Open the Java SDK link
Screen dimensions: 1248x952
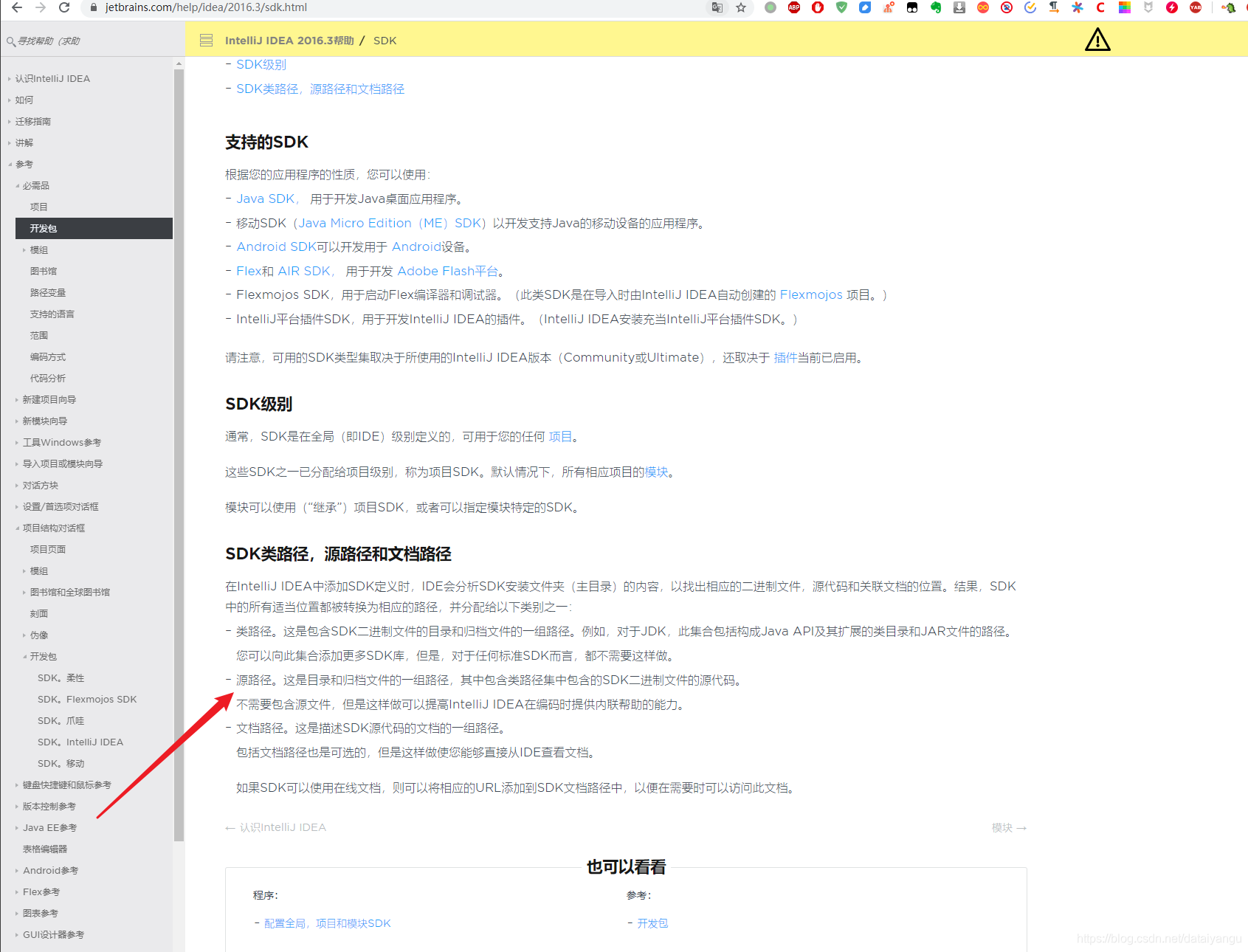click(266, 199)
